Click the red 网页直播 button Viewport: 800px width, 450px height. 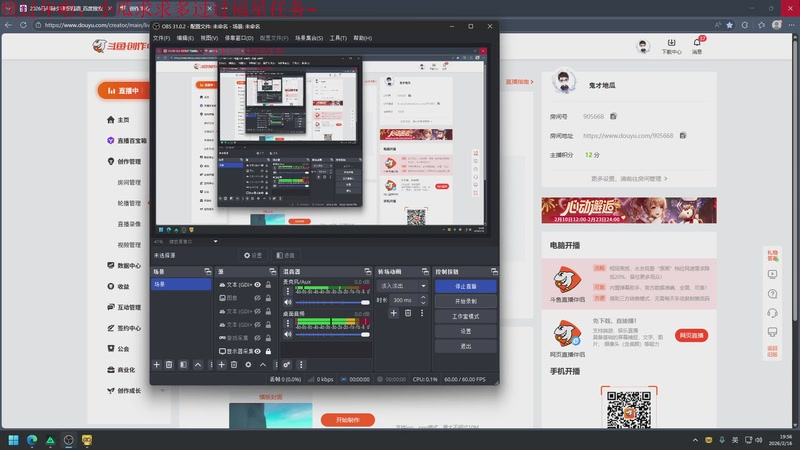691,335
